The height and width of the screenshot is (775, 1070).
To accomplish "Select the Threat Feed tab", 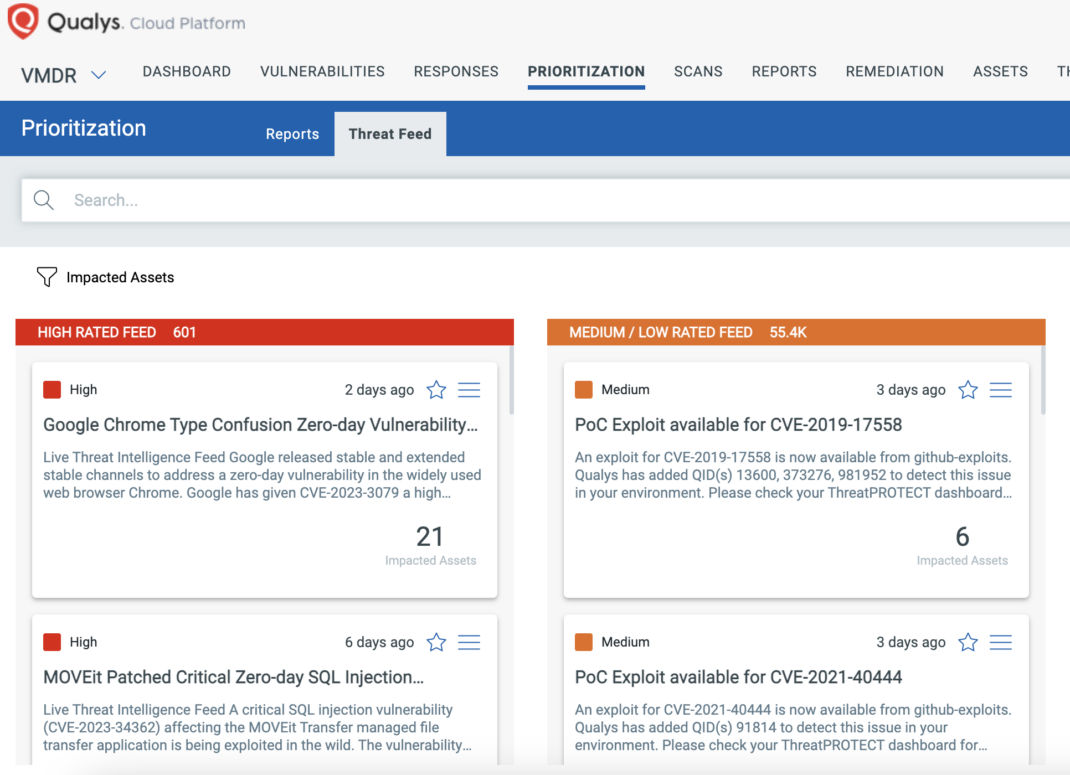I will [390, 134].
